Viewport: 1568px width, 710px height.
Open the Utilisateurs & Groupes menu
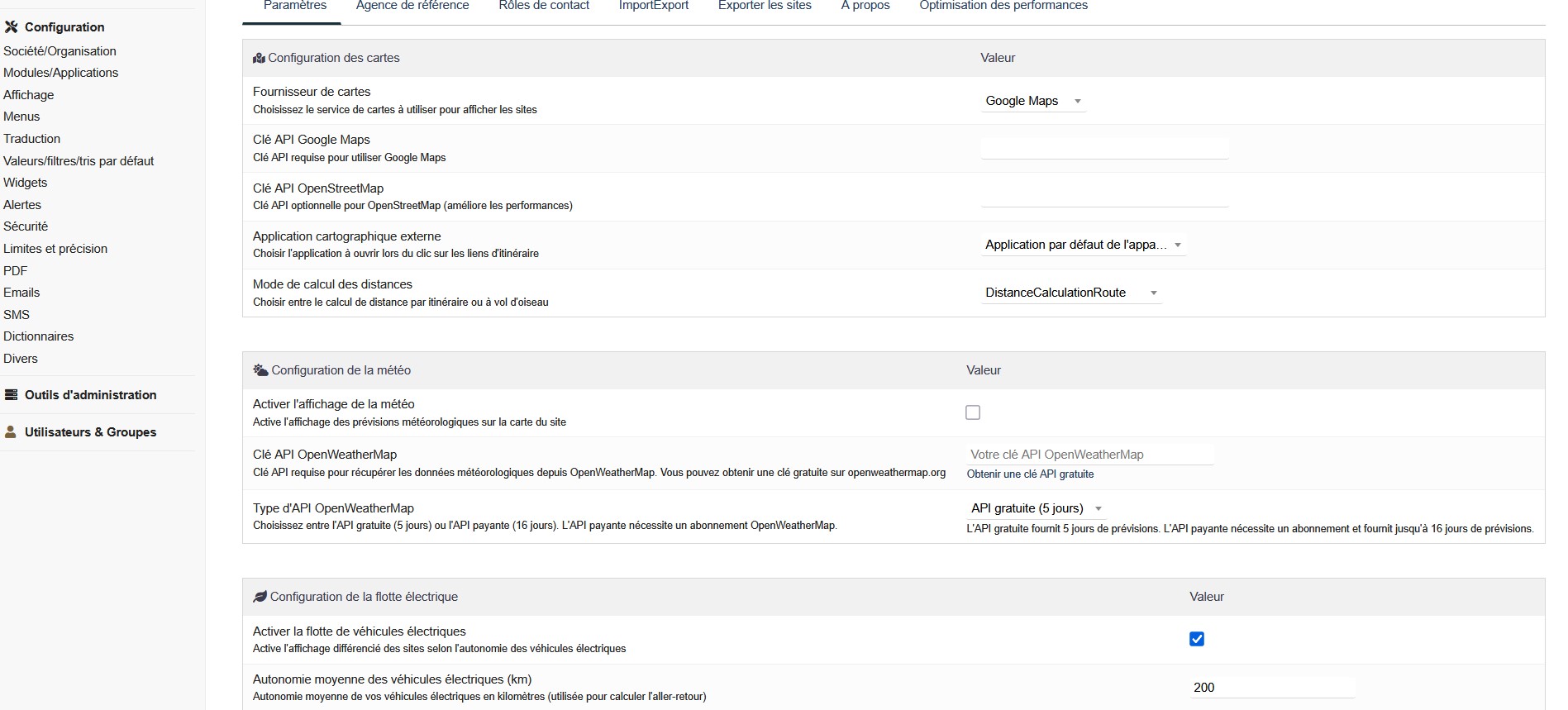click(90, 432)
